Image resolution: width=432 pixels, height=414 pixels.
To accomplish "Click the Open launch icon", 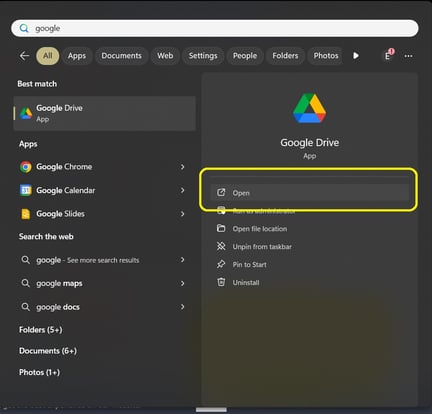I will (221, 192).
